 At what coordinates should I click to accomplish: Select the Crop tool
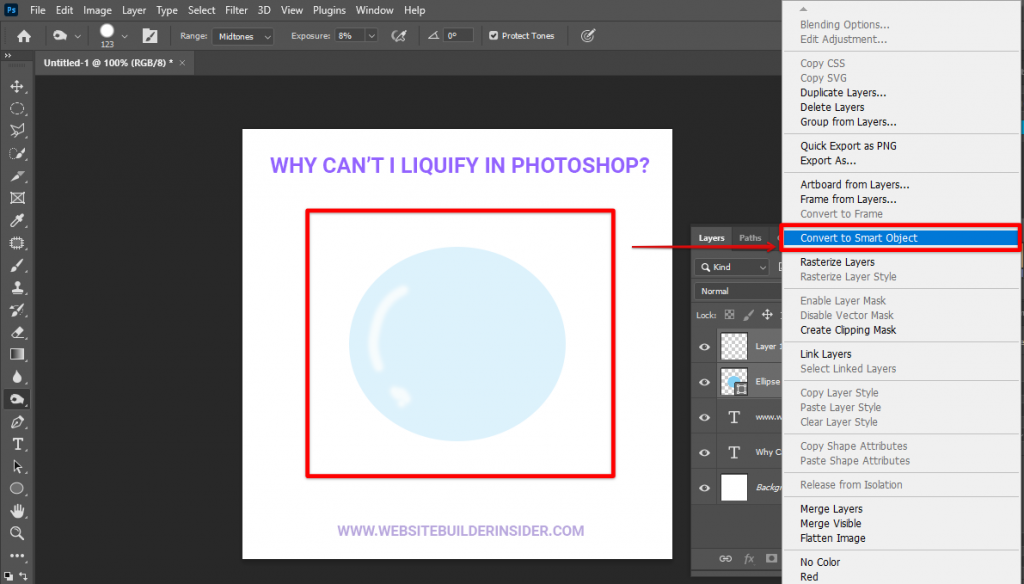coord(14,176)
